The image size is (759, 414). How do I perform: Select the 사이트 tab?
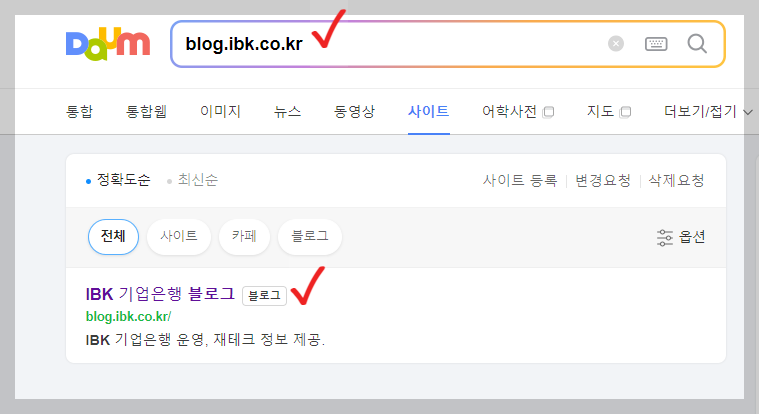(x=428, y=111)
